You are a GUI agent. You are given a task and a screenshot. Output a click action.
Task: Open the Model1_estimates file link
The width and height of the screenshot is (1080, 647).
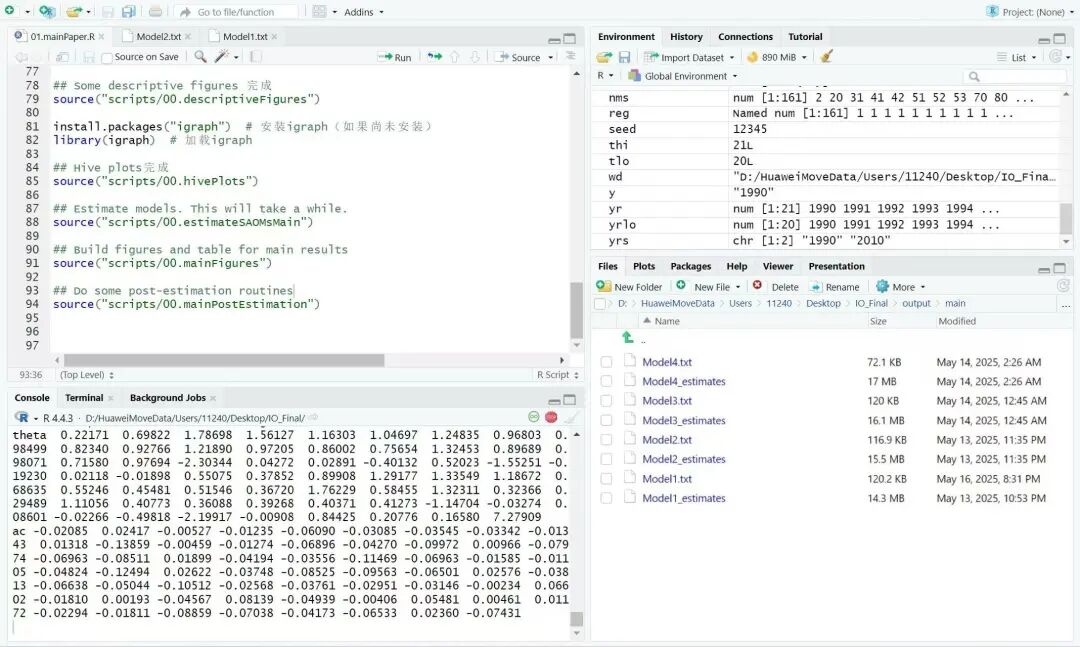pyautogui.click(x=684, y=498)
